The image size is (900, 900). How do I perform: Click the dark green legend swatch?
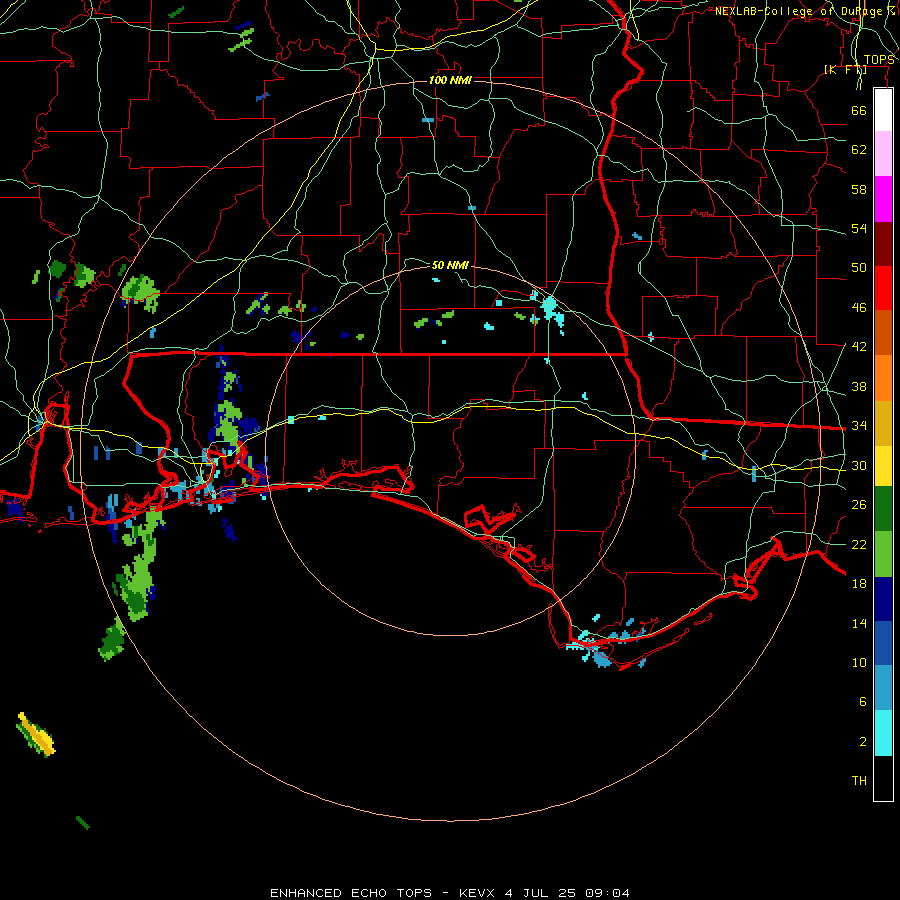[x=883, y=509]
